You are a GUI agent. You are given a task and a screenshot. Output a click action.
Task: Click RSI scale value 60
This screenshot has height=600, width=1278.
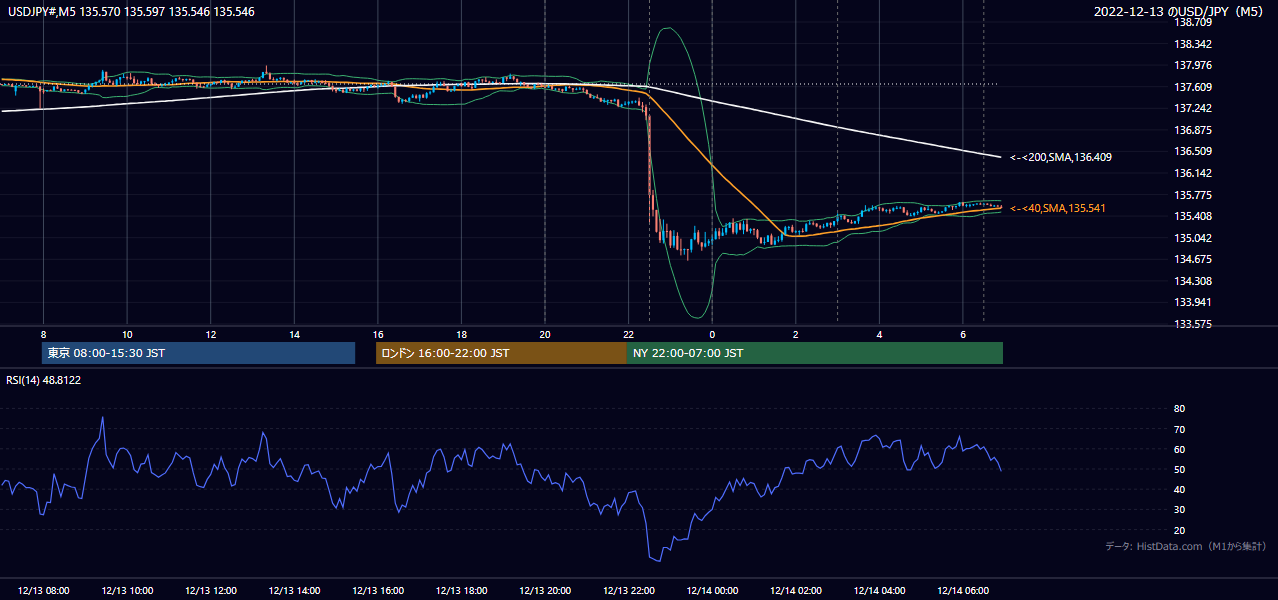(1180, 449)
